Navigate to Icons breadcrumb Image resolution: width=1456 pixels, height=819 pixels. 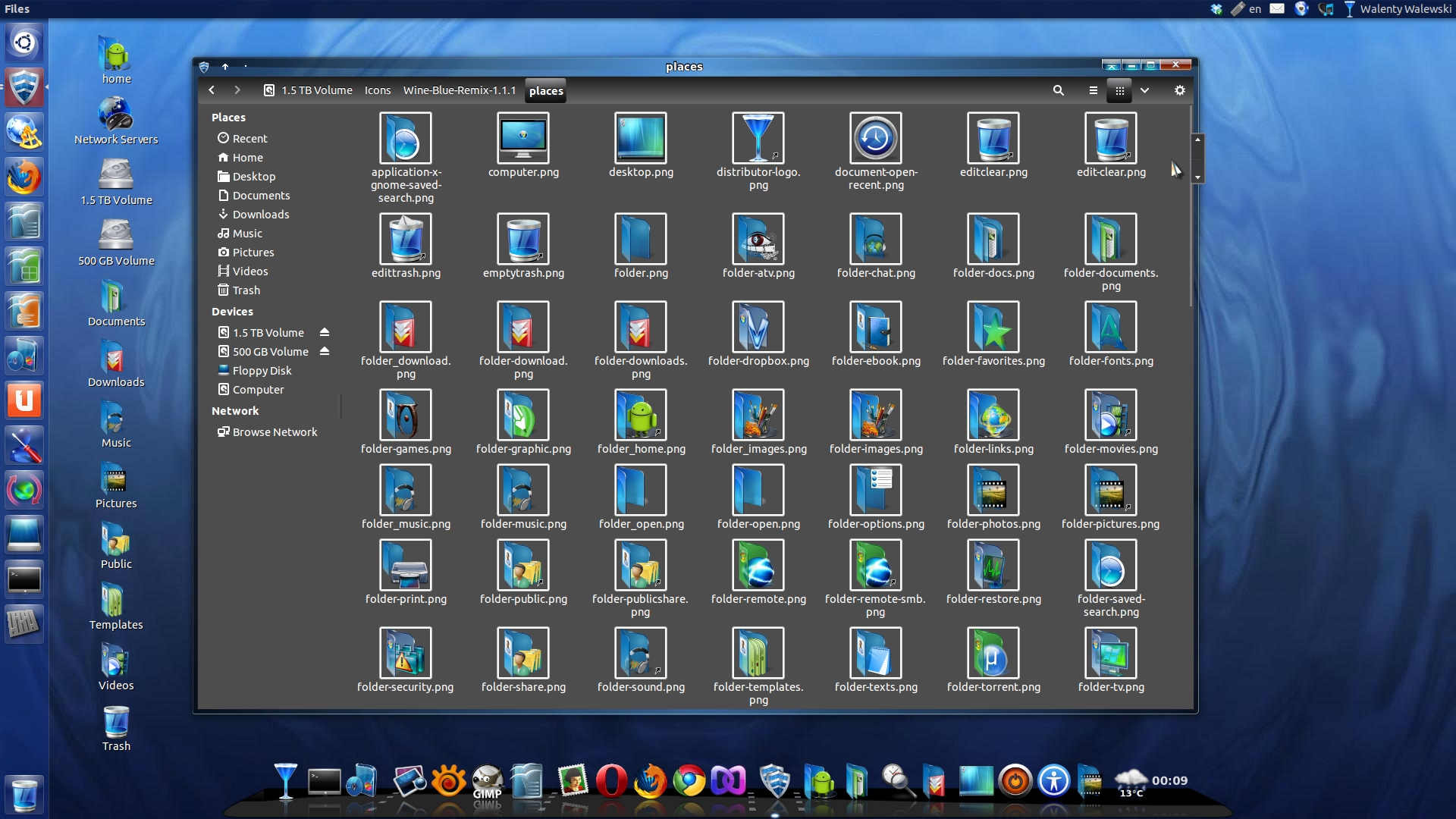click(x=378, y=90)
